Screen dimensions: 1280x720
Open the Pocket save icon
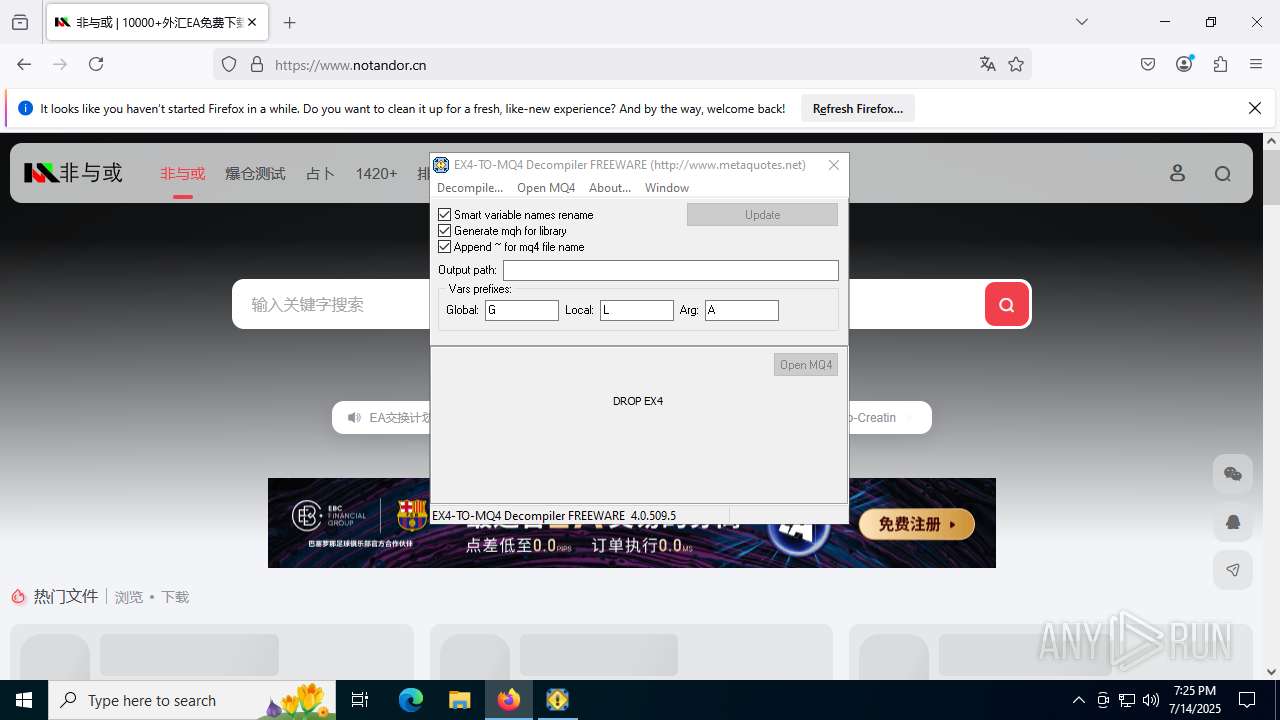[x=1148, y=64]
